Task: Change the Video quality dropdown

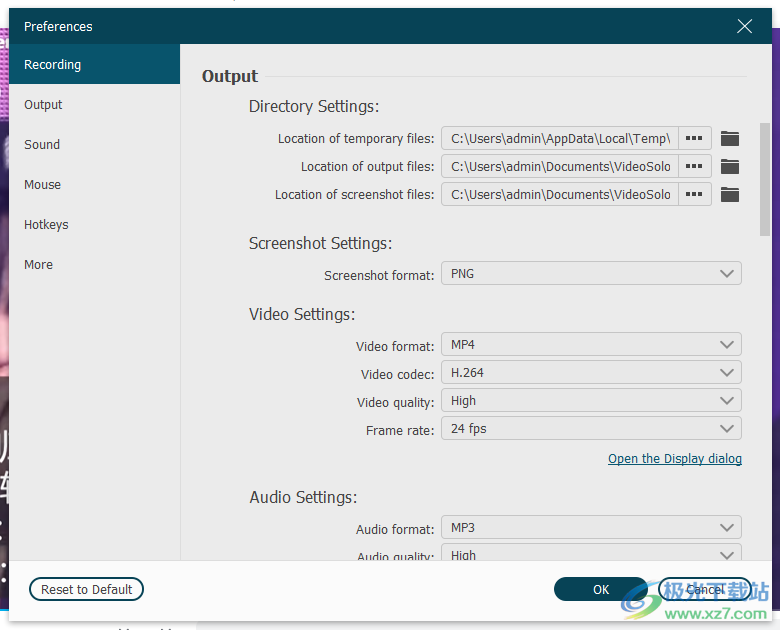Action: [x=591, y=400]
